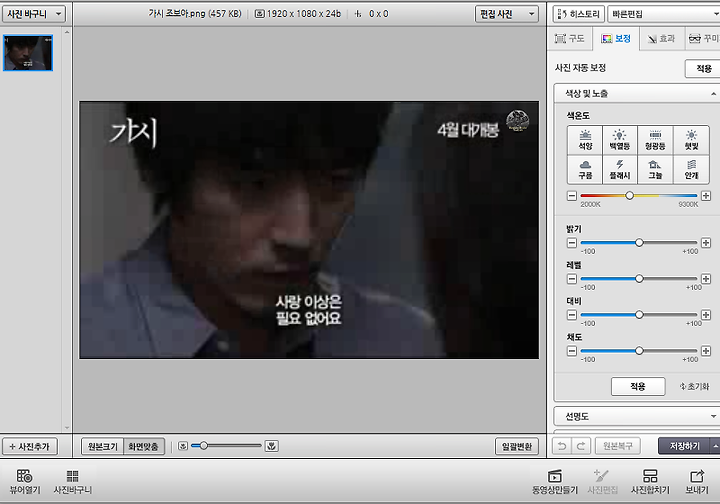Click the 대비 contrast slider handle
The image size is (720, 504).
coord(639,314)
